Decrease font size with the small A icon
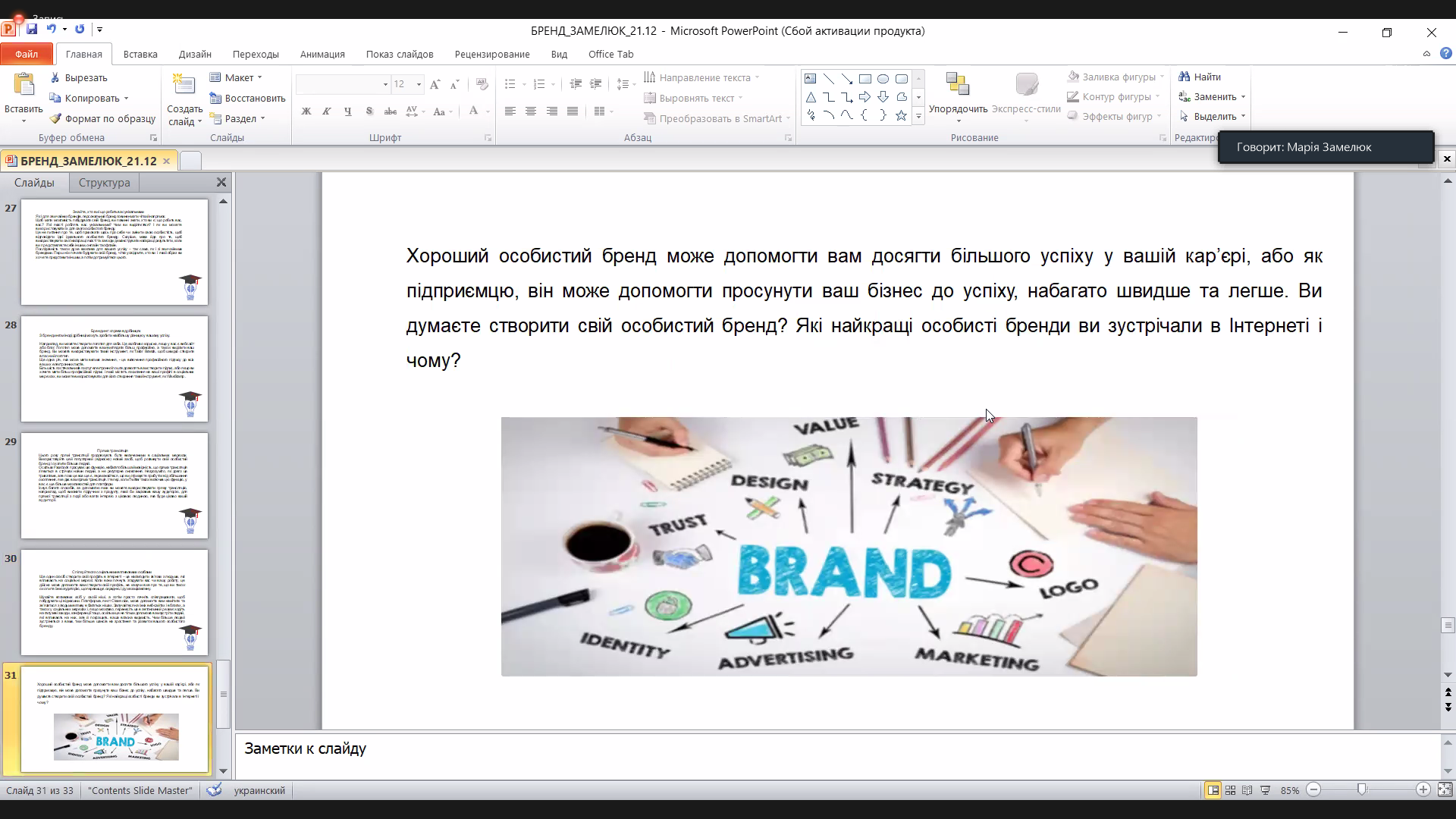 pyautogui.click(x=454, y=84)
